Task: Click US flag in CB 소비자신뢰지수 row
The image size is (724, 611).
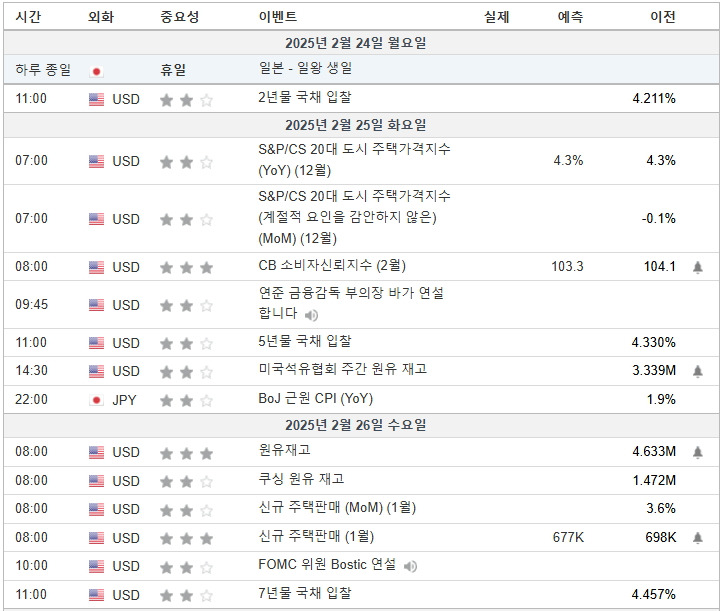Action: click(x=96, y=267)
